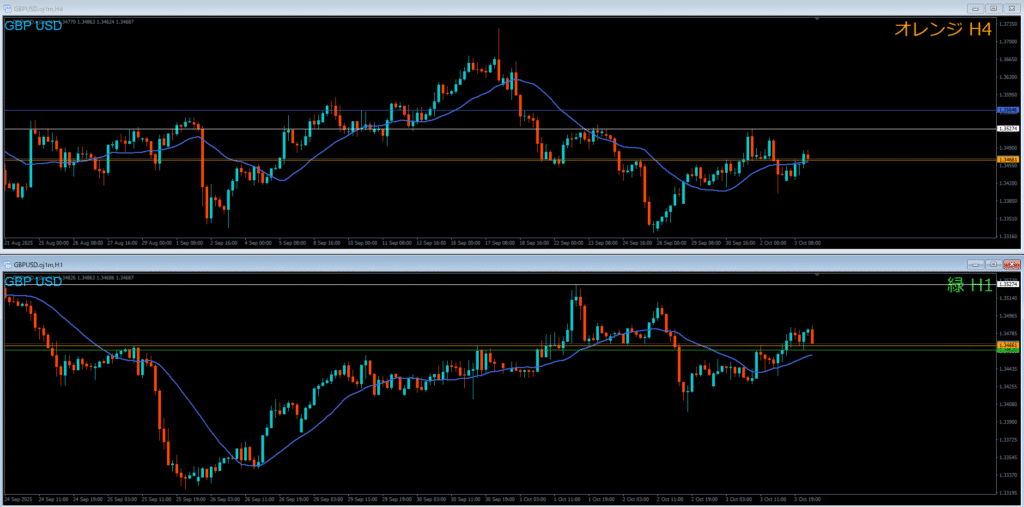This screenshot has height=507, width=1024.
Task: Click the H4 chart window title icon
Action: point(6,8)
